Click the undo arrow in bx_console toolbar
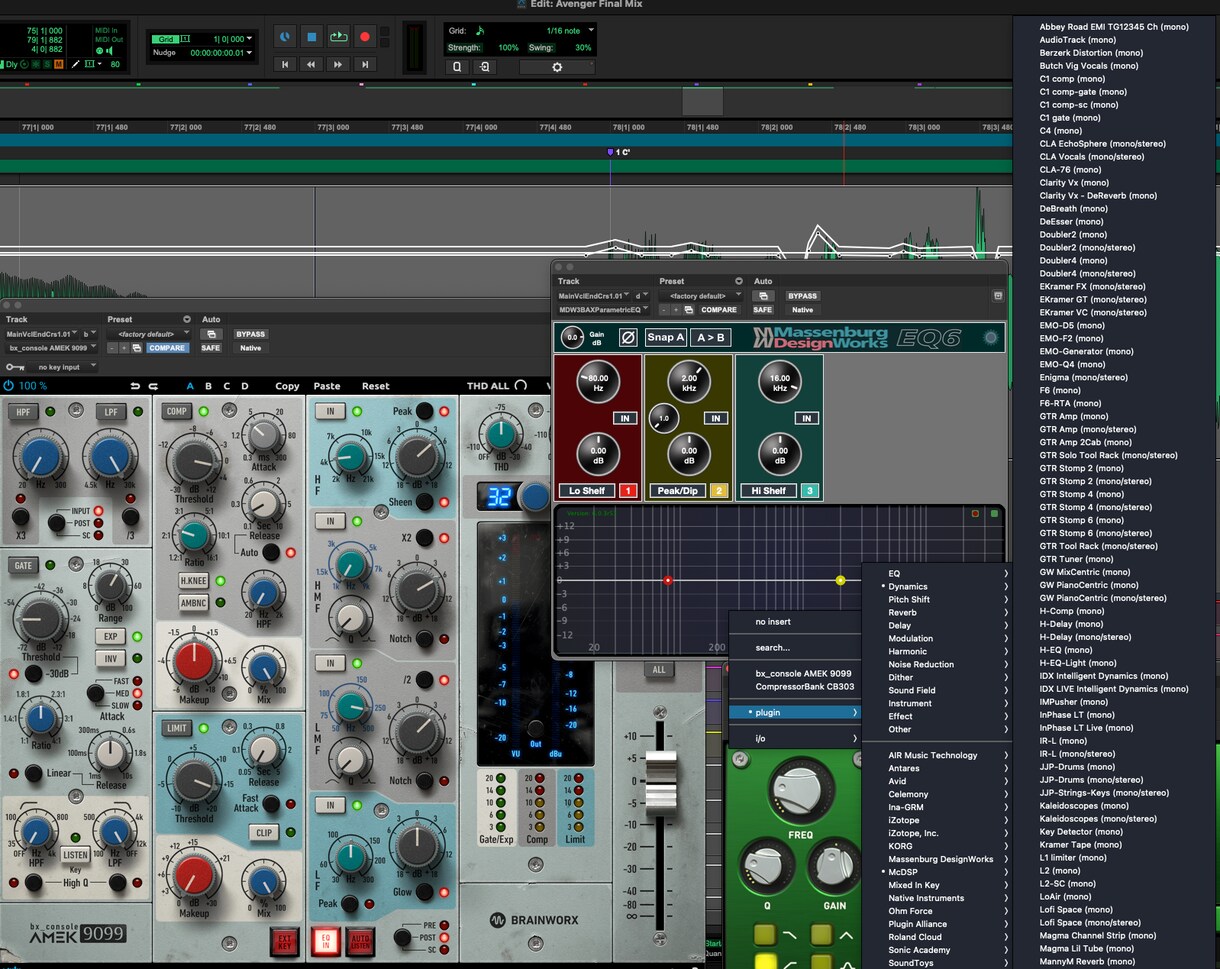Image resolution: width=1220 pixels, height=969 pixels. (x=136, y=386)
